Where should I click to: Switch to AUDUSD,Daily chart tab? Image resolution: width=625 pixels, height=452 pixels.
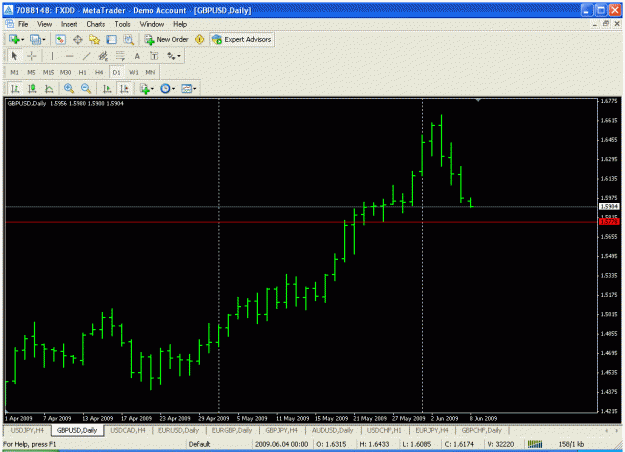pos(332,430)
